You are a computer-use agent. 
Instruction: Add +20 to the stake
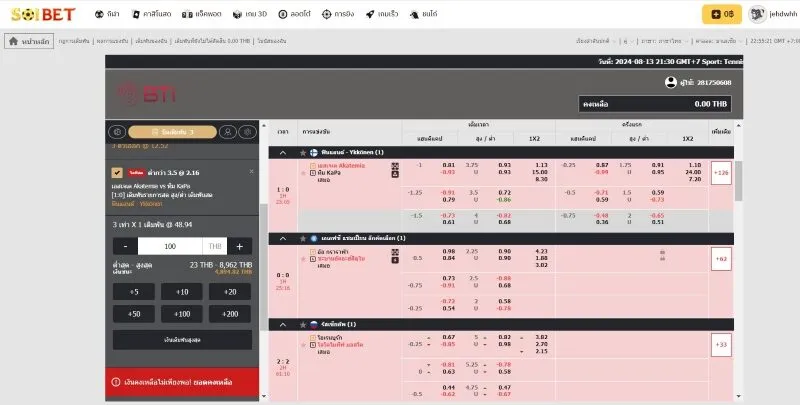pyautogui.click(x=230, y=292)
